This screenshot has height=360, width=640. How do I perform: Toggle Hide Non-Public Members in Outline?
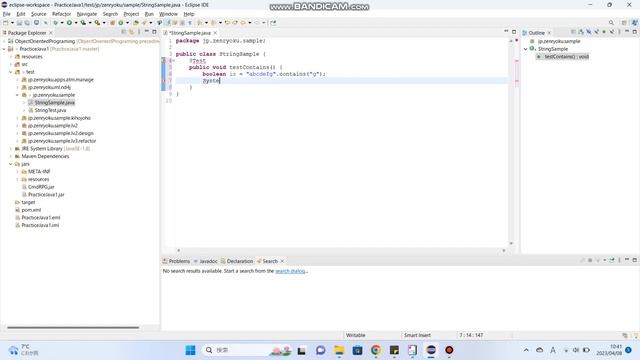[x=604, y=32]
